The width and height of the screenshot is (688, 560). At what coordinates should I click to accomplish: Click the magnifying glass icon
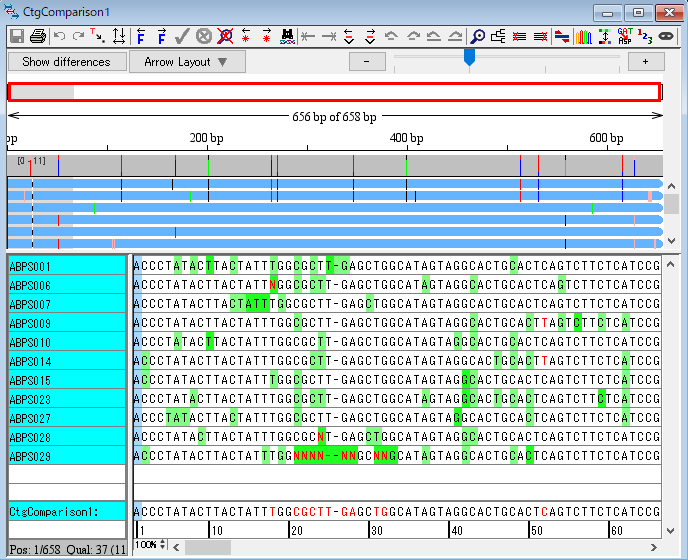tap(478, 36)
